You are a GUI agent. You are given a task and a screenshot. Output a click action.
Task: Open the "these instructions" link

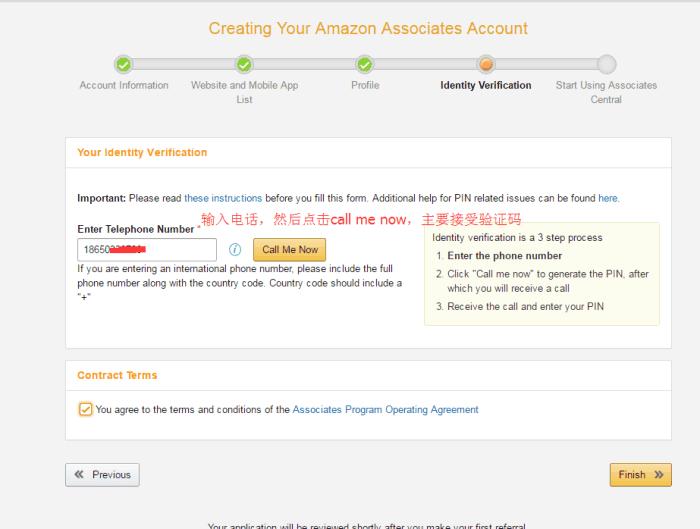(x=223, y=198)
